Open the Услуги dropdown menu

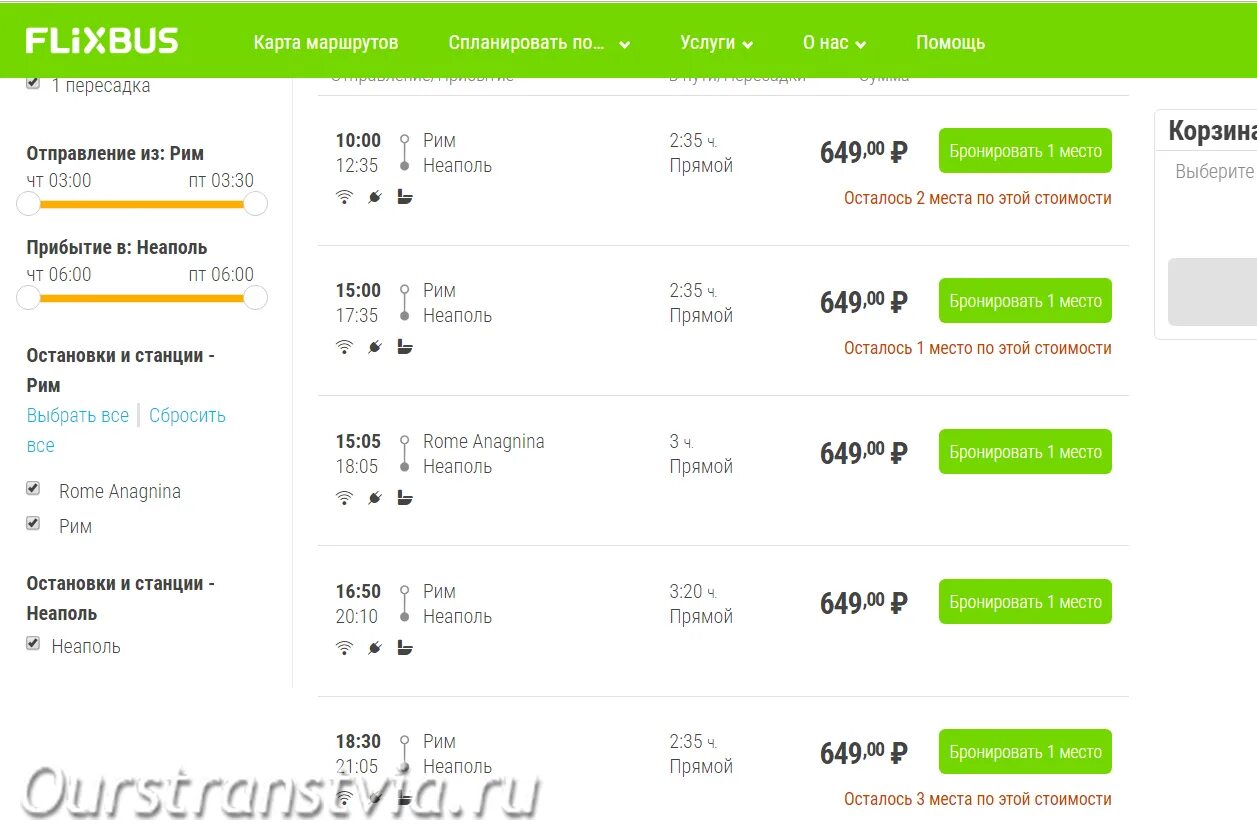tap(716, 43)
